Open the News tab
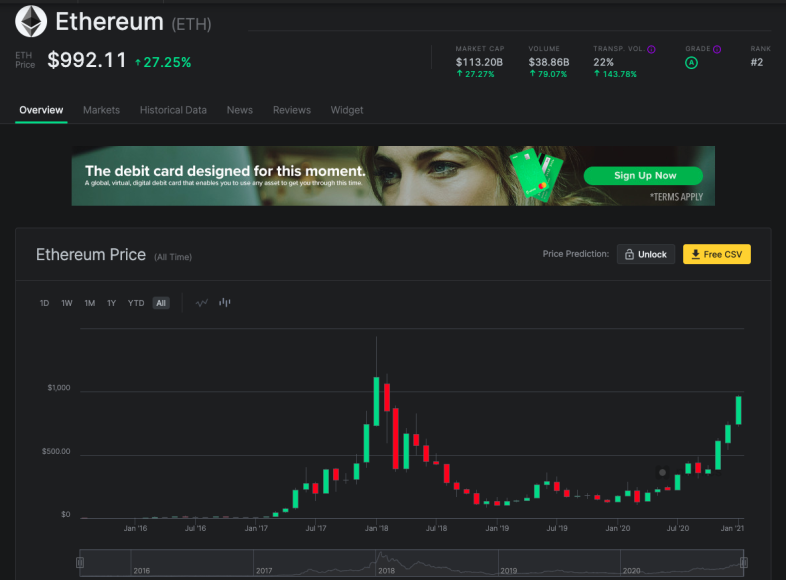The height and width of the screenshot is (580, 786). pyautogui.click(x=240, y=110)
